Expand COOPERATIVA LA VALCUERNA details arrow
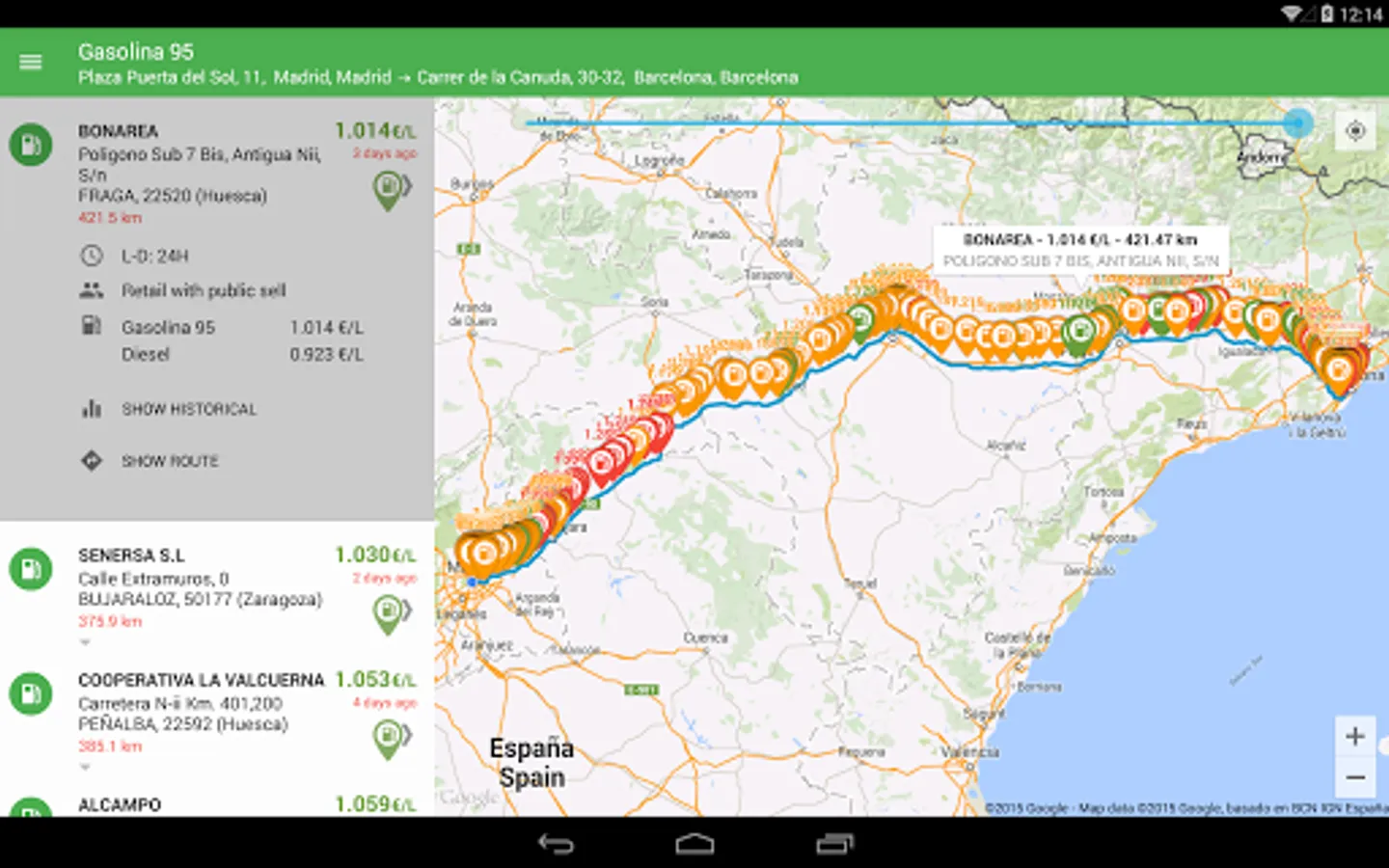This screenshot has height=868, width=1389. (x=85, y=768)
